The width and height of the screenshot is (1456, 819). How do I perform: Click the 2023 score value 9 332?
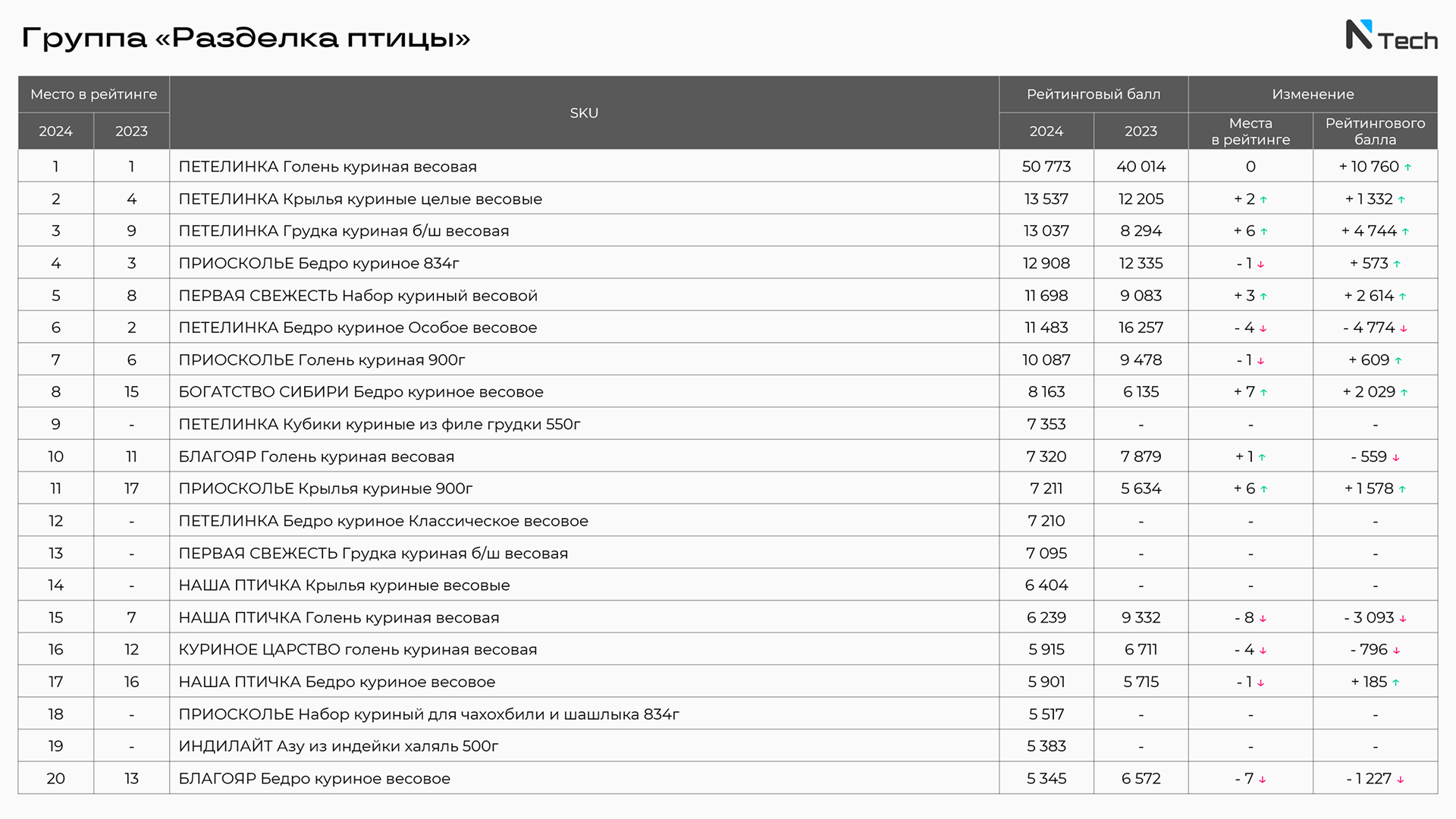[1141, 617]
